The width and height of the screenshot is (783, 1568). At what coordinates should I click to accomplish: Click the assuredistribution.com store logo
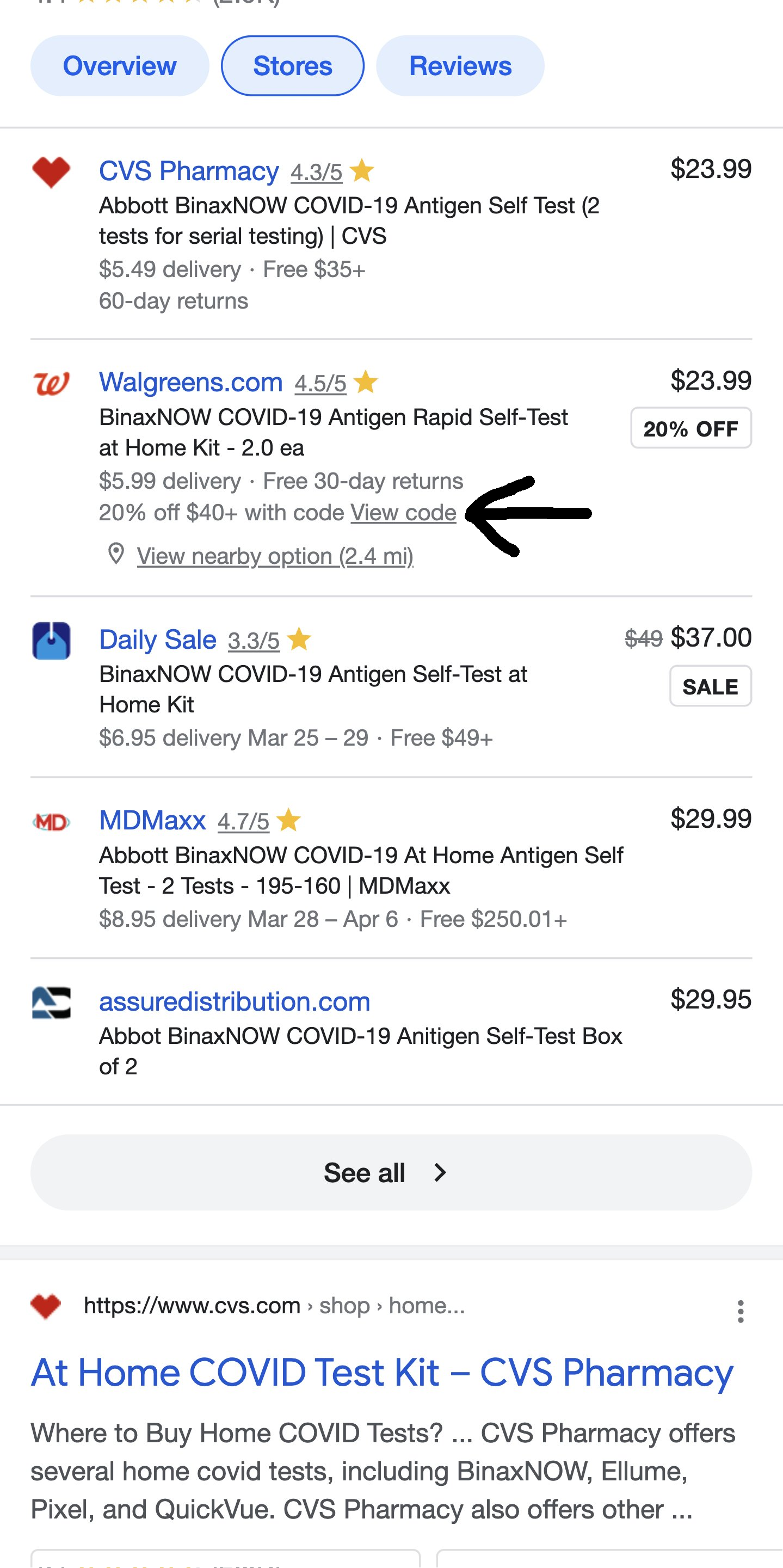[51, 1002]
